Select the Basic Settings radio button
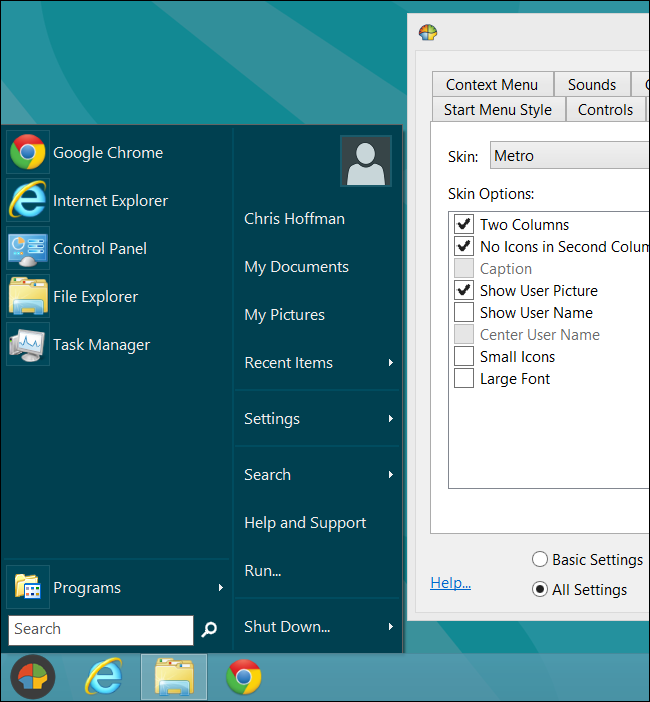Screen dimensions: 650x702 click(x=539, y=559)
